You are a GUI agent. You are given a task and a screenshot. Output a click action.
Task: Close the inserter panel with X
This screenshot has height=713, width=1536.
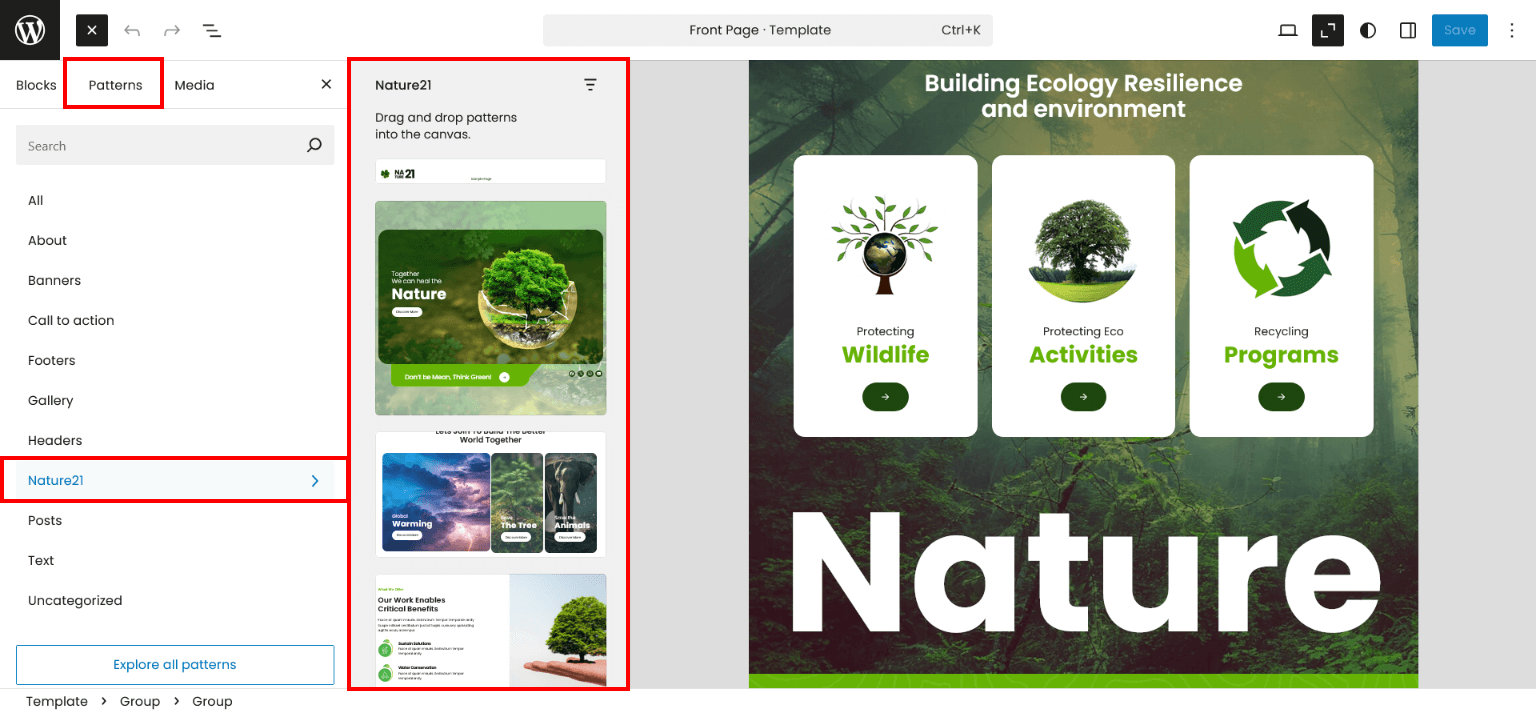326,85
